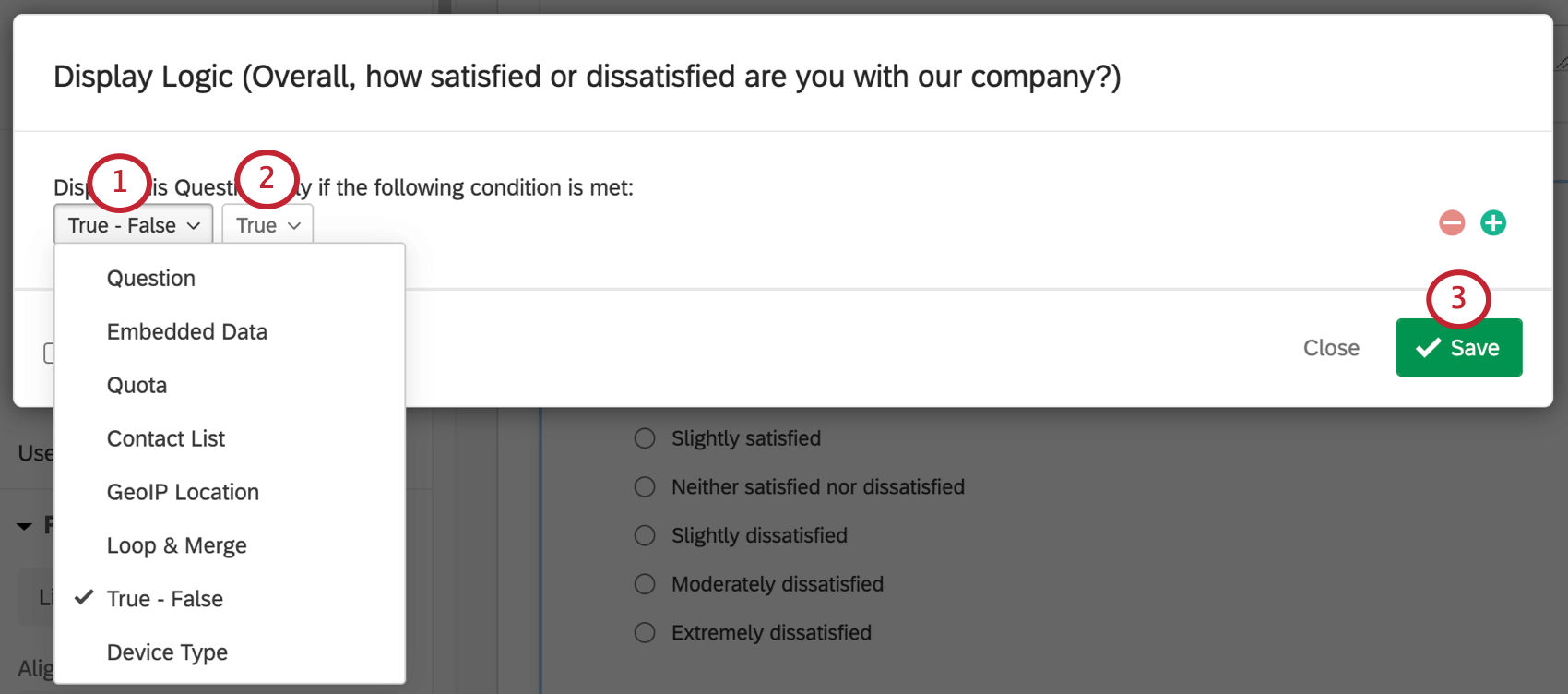The image size is (1568, 694).
Task: Choose 'Loop & Merge' as logic type
Action: (x=176, y=545)
